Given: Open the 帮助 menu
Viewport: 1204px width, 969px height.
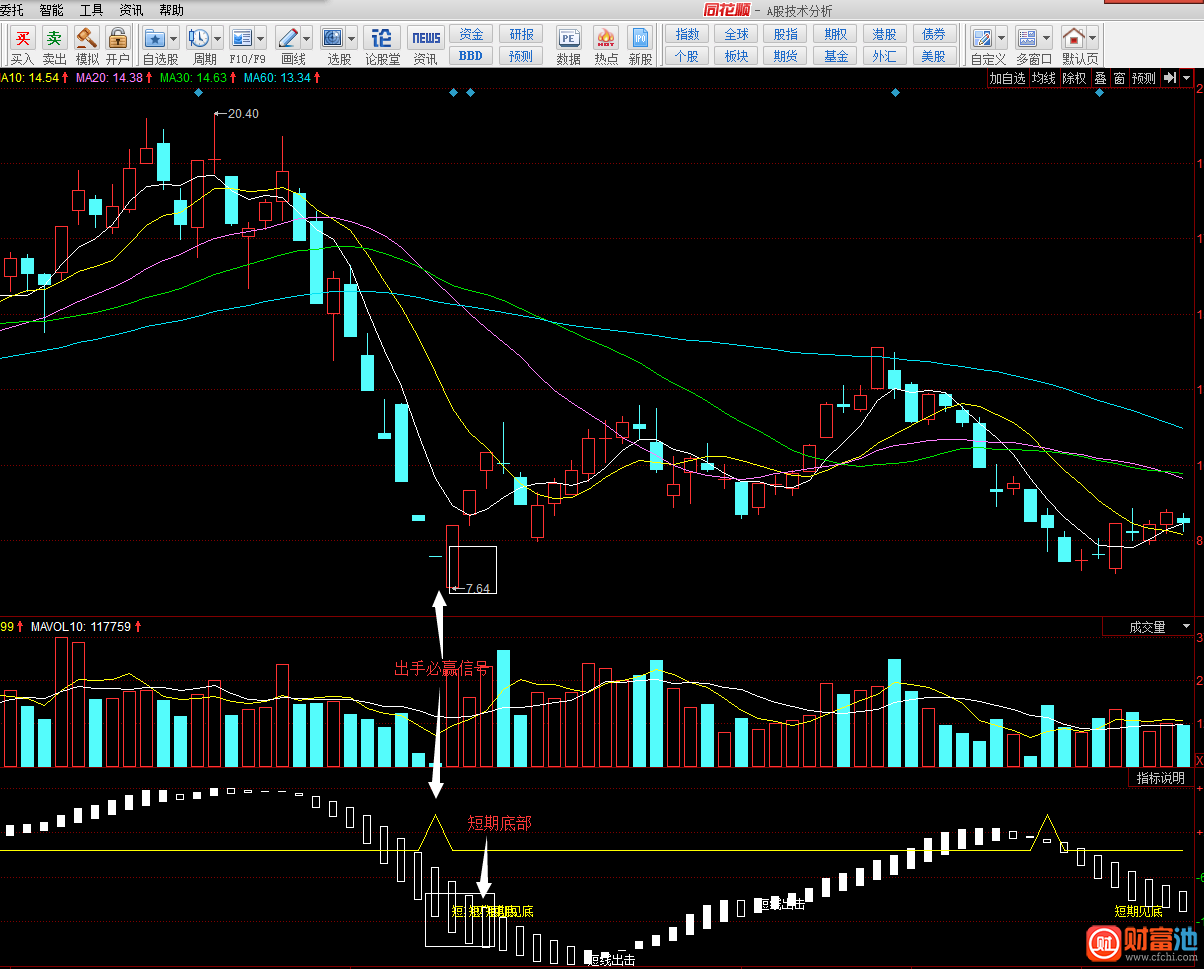Looking at the screenshot, I should [171, 10].
